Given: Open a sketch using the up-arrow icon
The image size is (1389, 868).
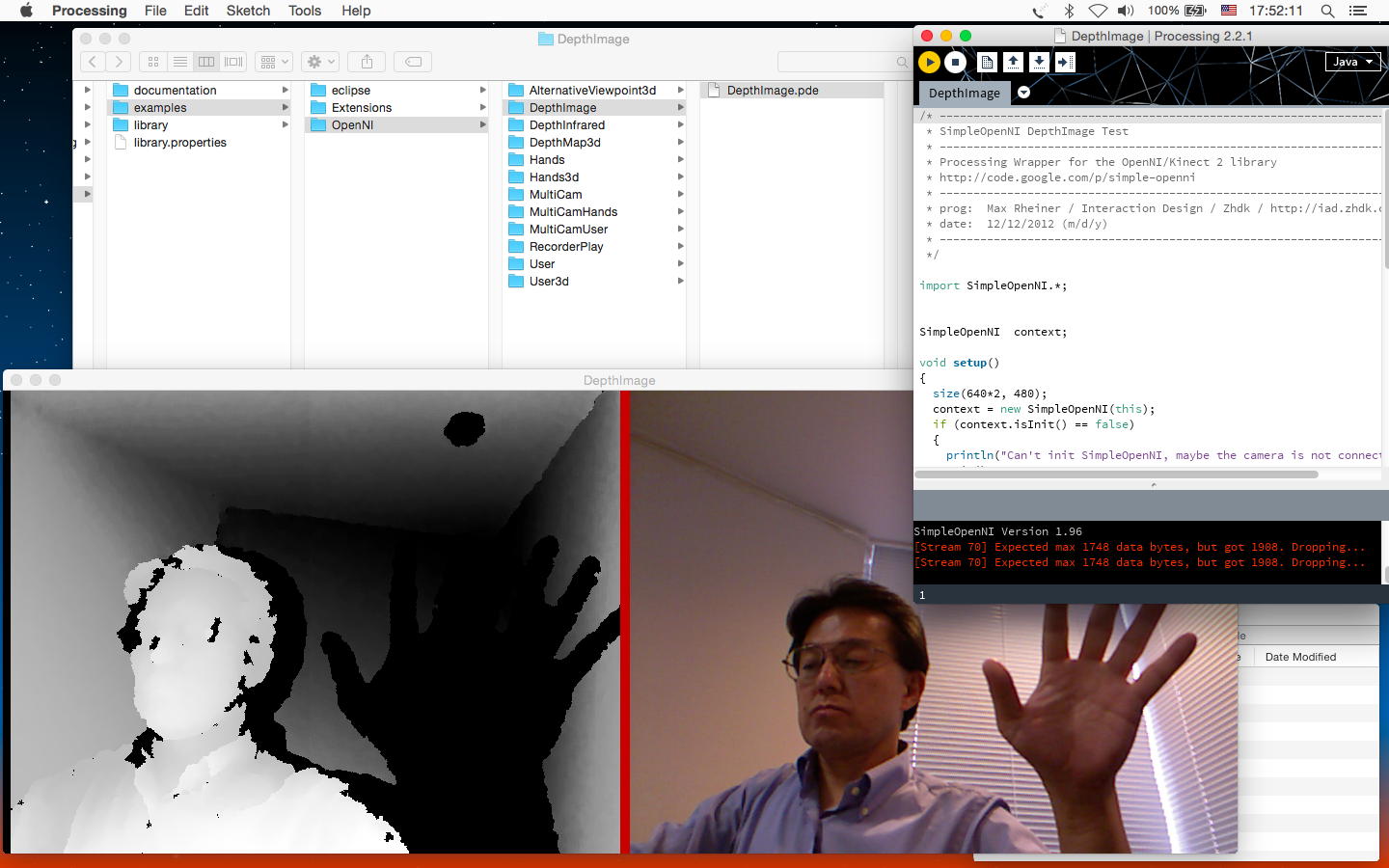Looking at the screenshot, I should coord(1013,62).
